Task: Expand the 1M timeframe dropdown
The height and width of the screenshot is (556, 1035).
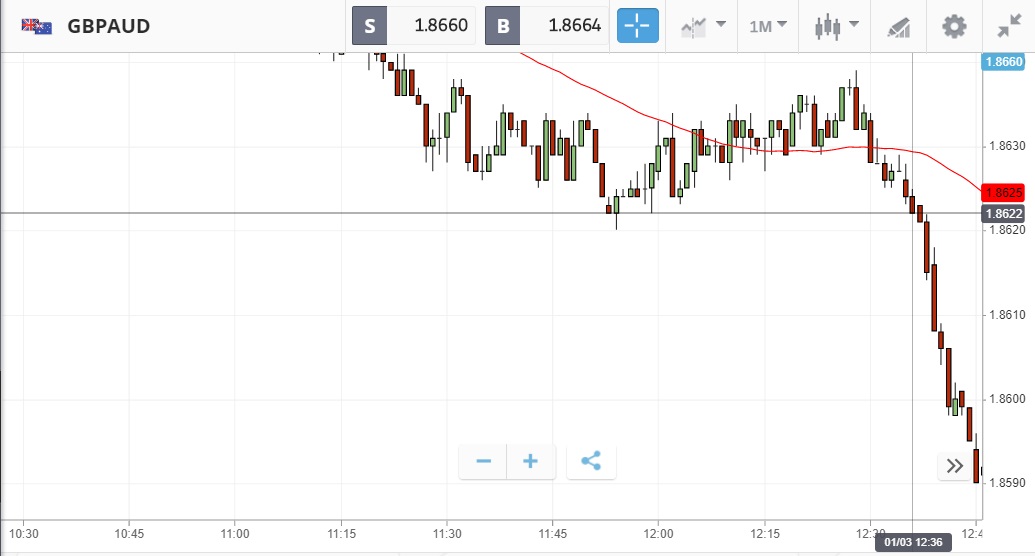Action: tap(768, 26)
